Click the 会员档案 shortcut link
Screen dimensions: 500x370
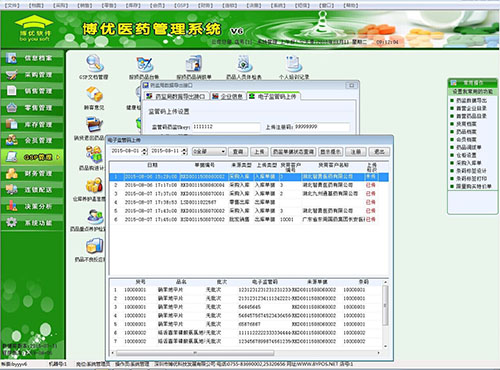tap(466, 139)
